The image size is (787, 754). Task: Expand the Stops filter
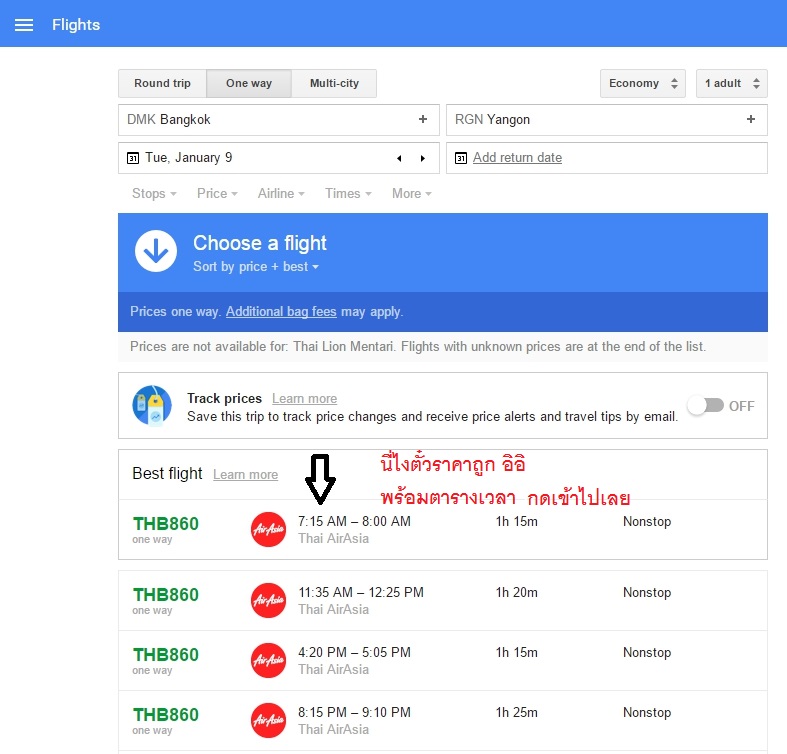click(x=154, y=194)
